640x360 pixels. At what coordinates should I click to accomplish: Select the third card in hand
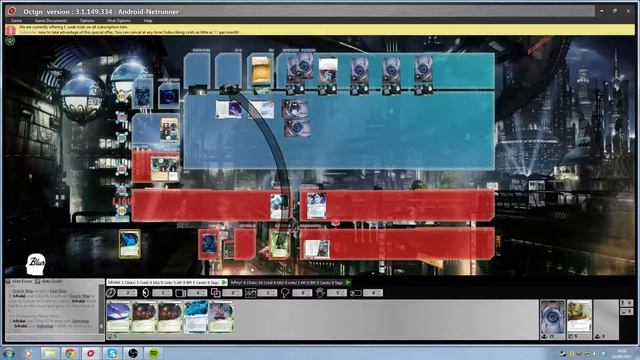click(x=170, y=317)
